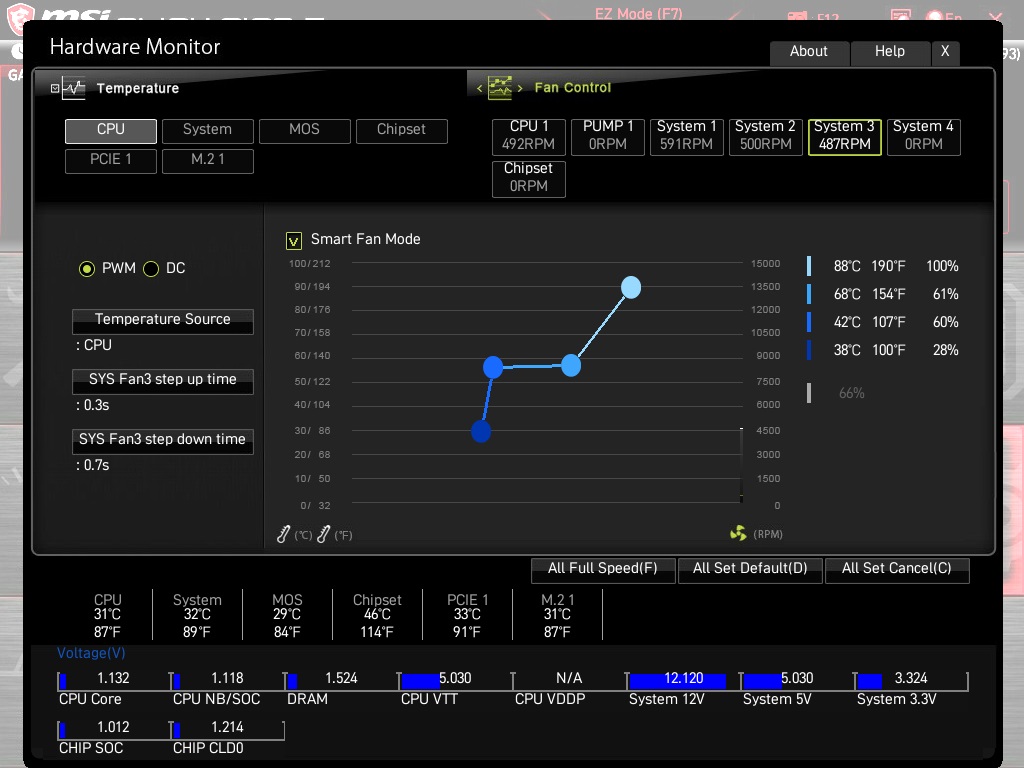Click CPU Core voltage bar 1.132
This screenshot has height=768, width=1024.
tap(113, 680)
